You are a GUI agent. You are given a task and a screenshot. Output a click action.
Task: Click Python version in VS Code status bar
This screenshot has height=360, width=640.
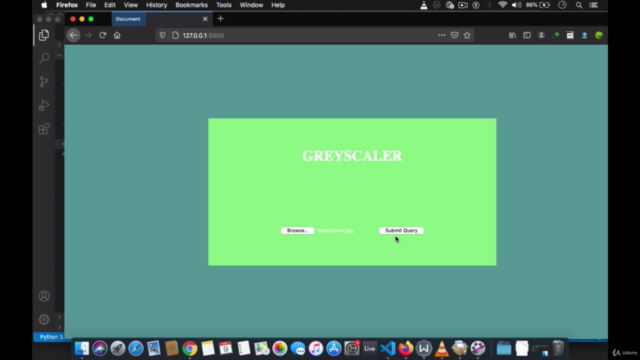tap(51, 337)
